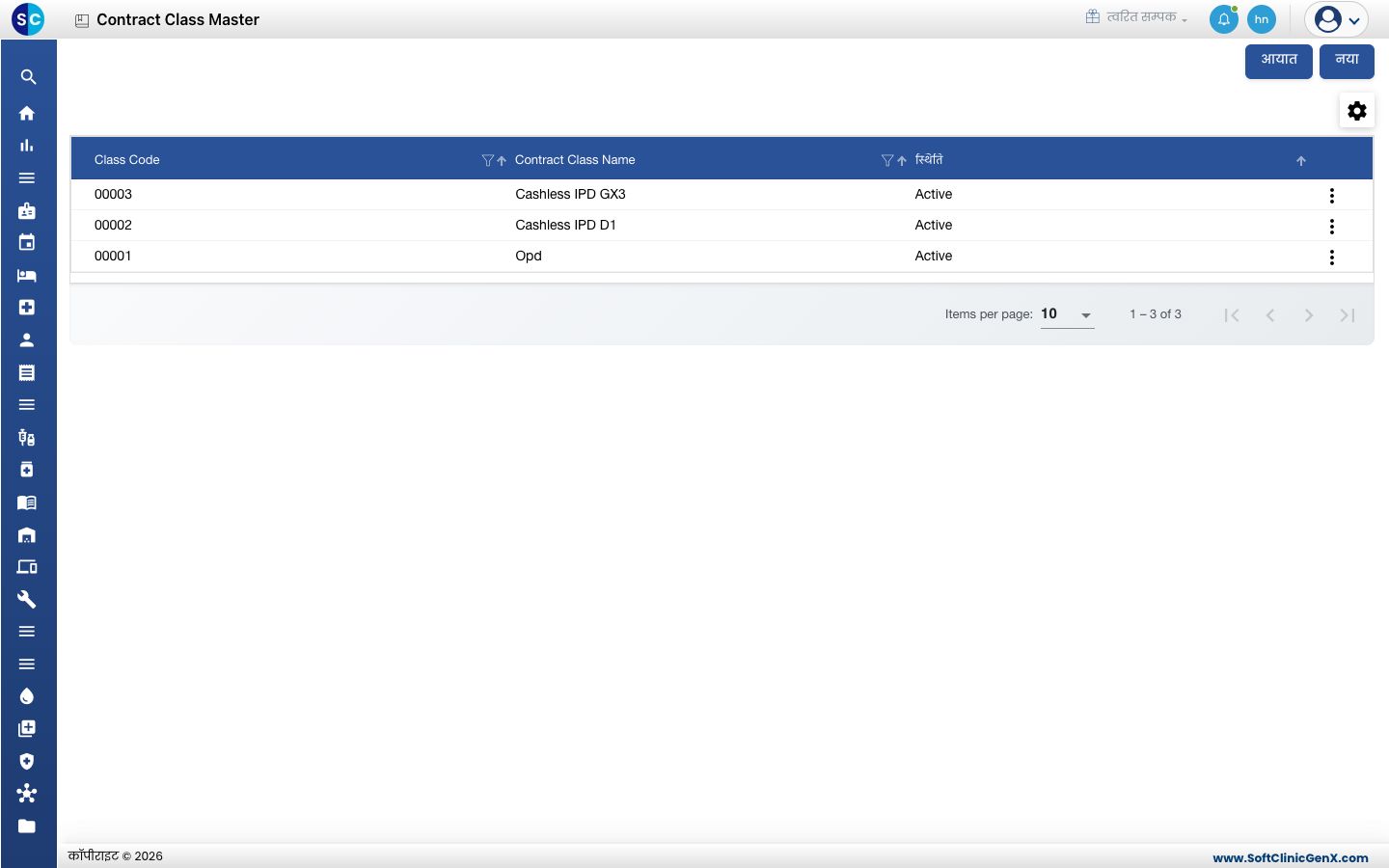Visit www.SoftClinicGenX.com footer link
Image resolution: width=1389 pixels, height=868 pixels.
click(1291, 857)
